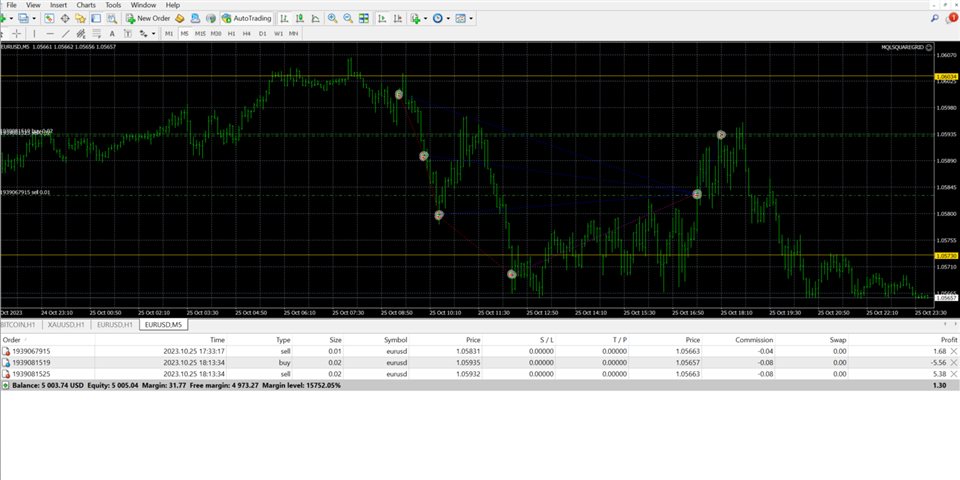Open the notifications chat icon with red badge
This screenshot has height=480, width=960.
(951, 18)
